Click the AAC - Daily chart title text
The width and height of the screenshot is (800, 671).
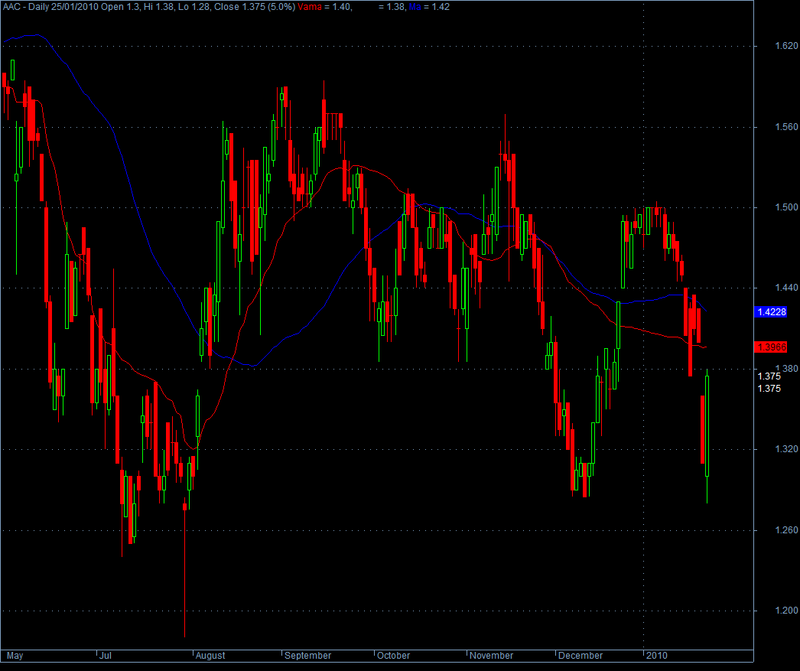[26, 7]
